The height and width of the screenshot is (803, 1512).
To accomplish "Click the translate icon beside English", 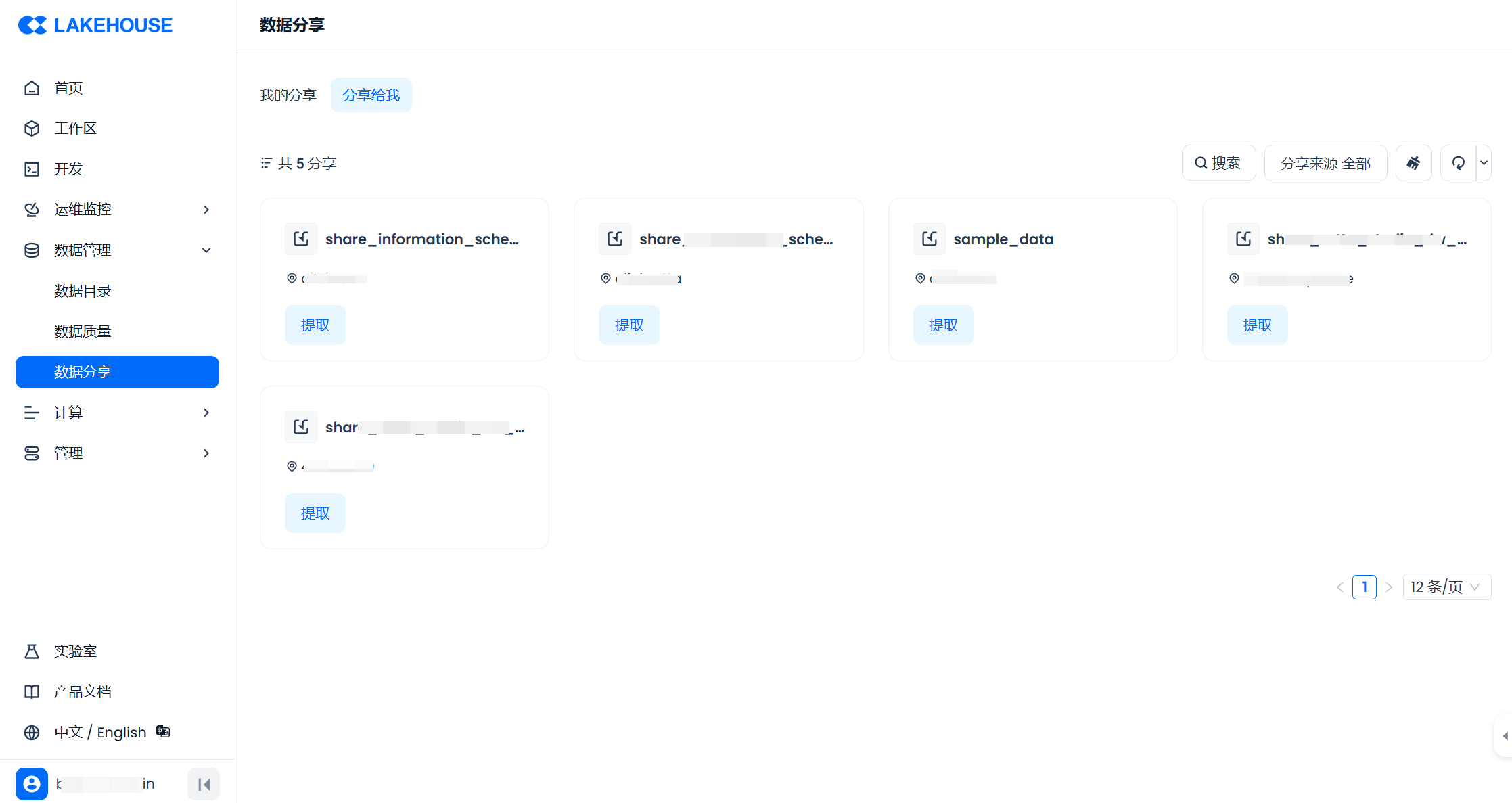I will [163, 731].
